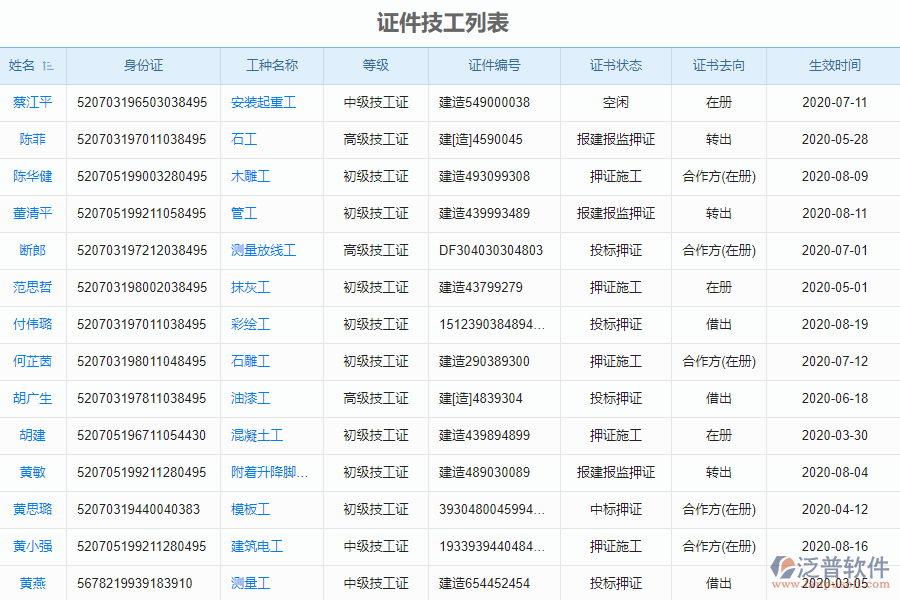
Task: Open the 安装起重工 work type link
Action: pos(261,103)
